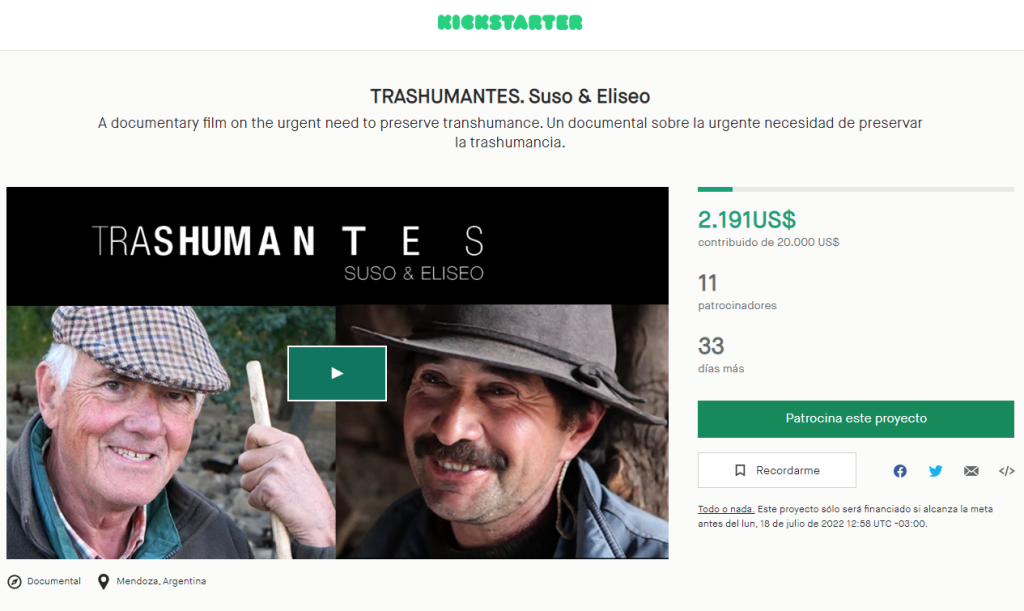The height and width of the screenshot is (611, 1024).
Task: Click the bookmark icon in Recordarme
Action: [740, 470]
